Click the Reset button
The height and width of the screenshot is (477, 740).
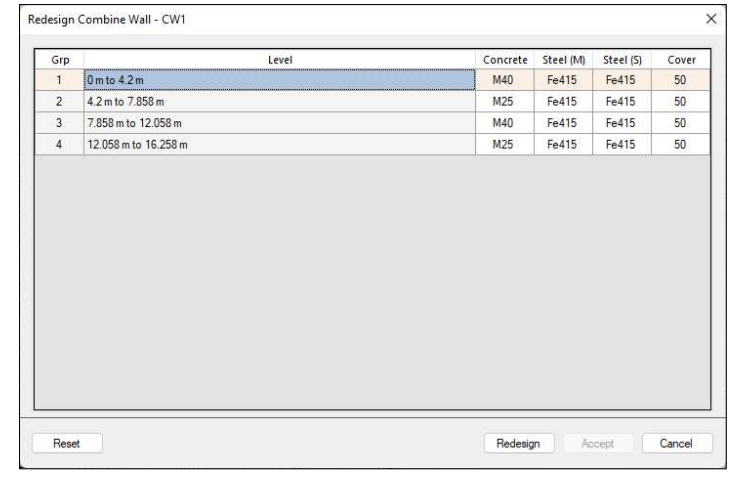point(67,443)
